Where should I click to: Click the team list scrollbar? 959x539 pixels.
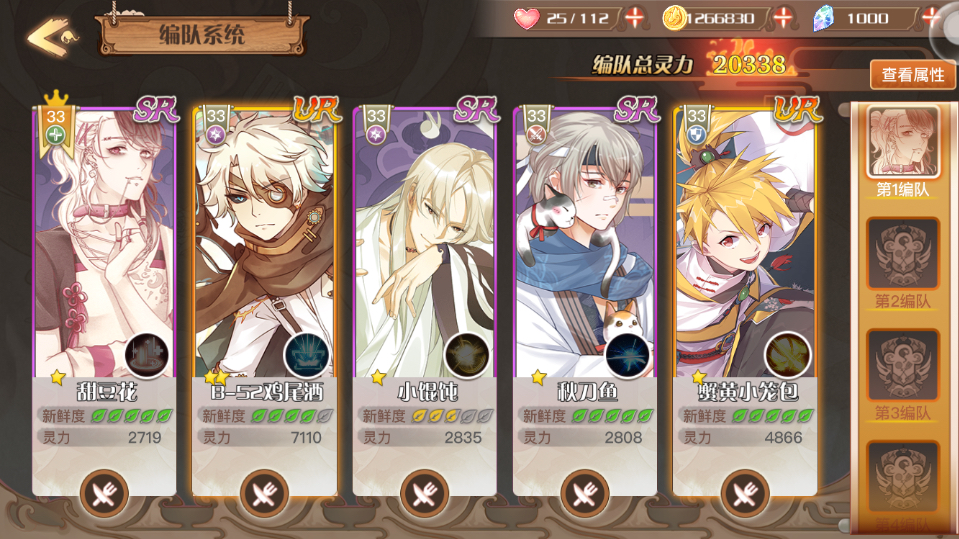click(x=845, y=318)
